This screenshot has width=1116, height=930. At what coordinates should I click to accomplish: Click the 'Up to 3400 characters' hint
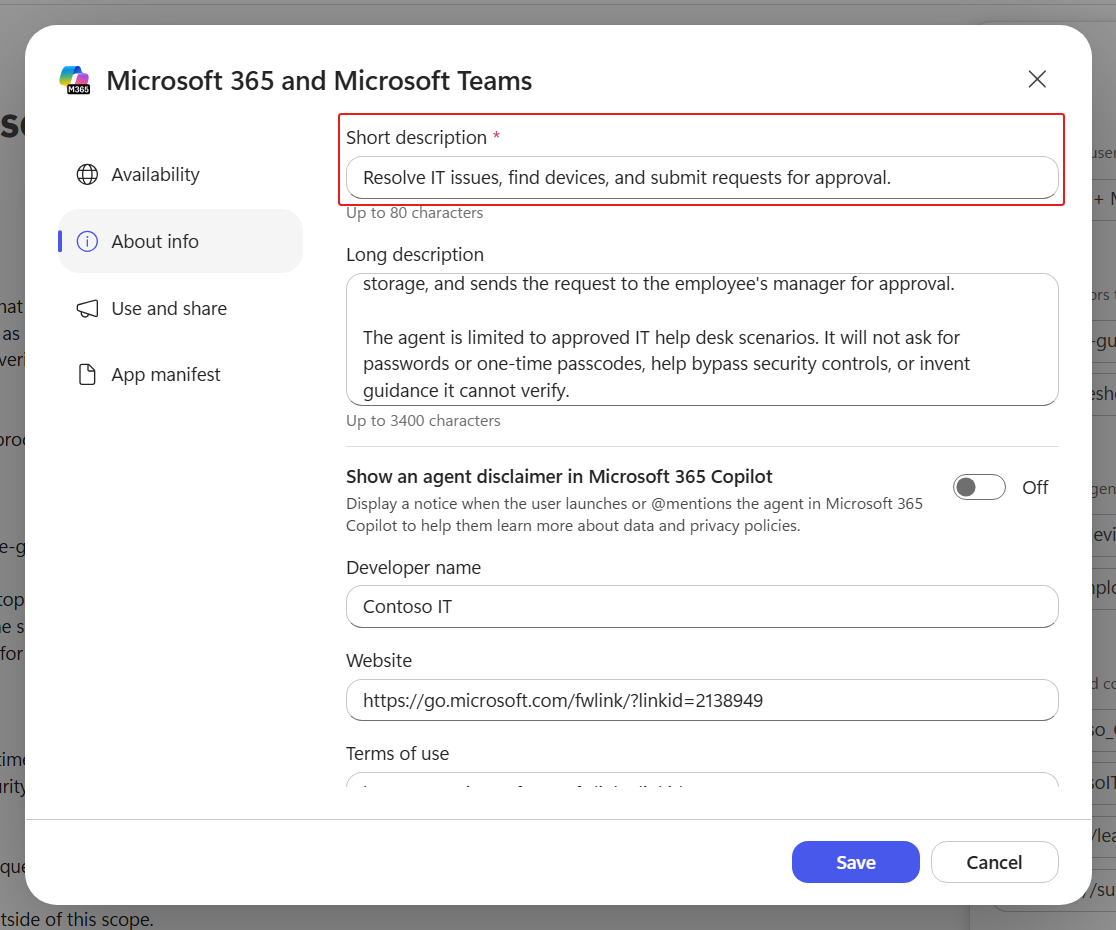(423, 421)
